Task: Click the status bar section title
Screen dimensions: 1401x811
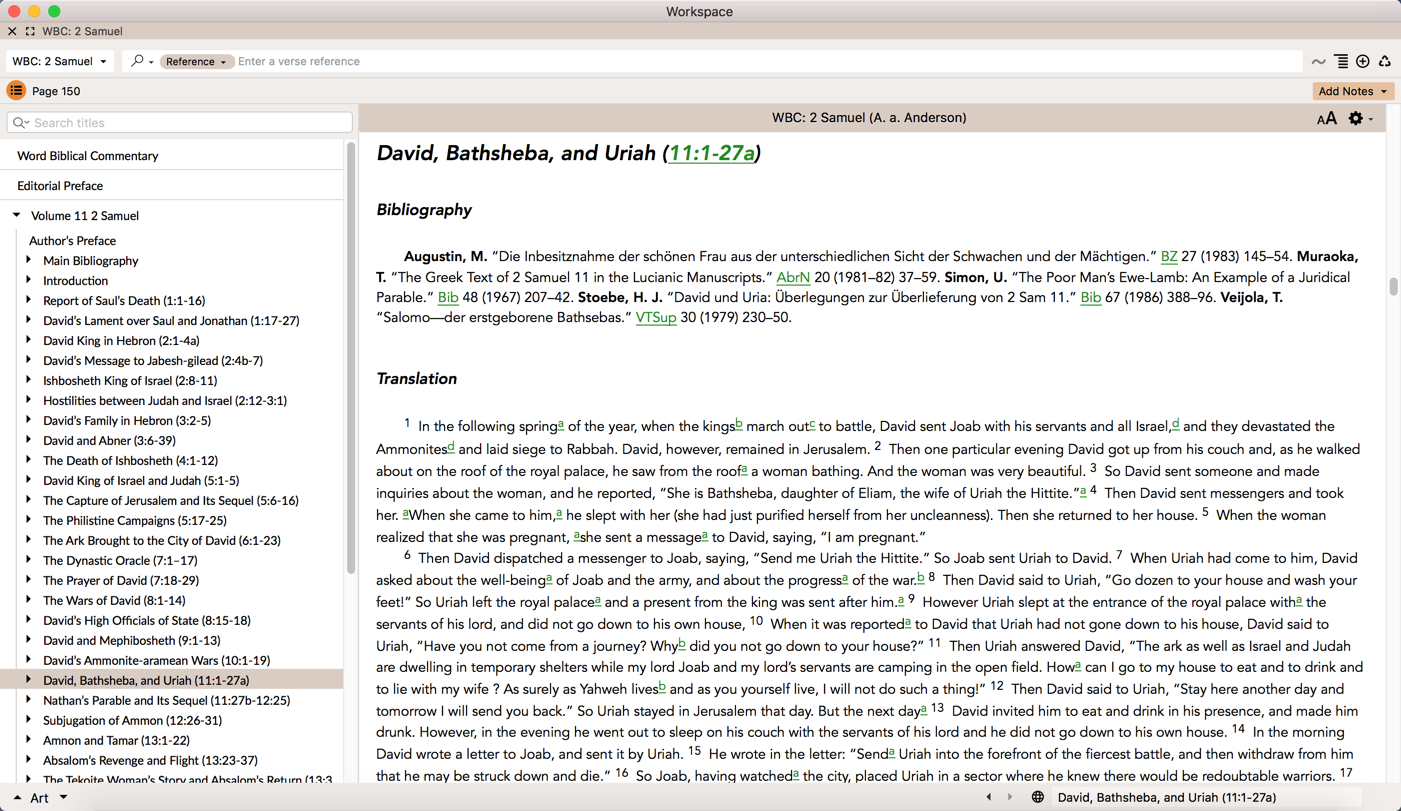Action: 1167,797
